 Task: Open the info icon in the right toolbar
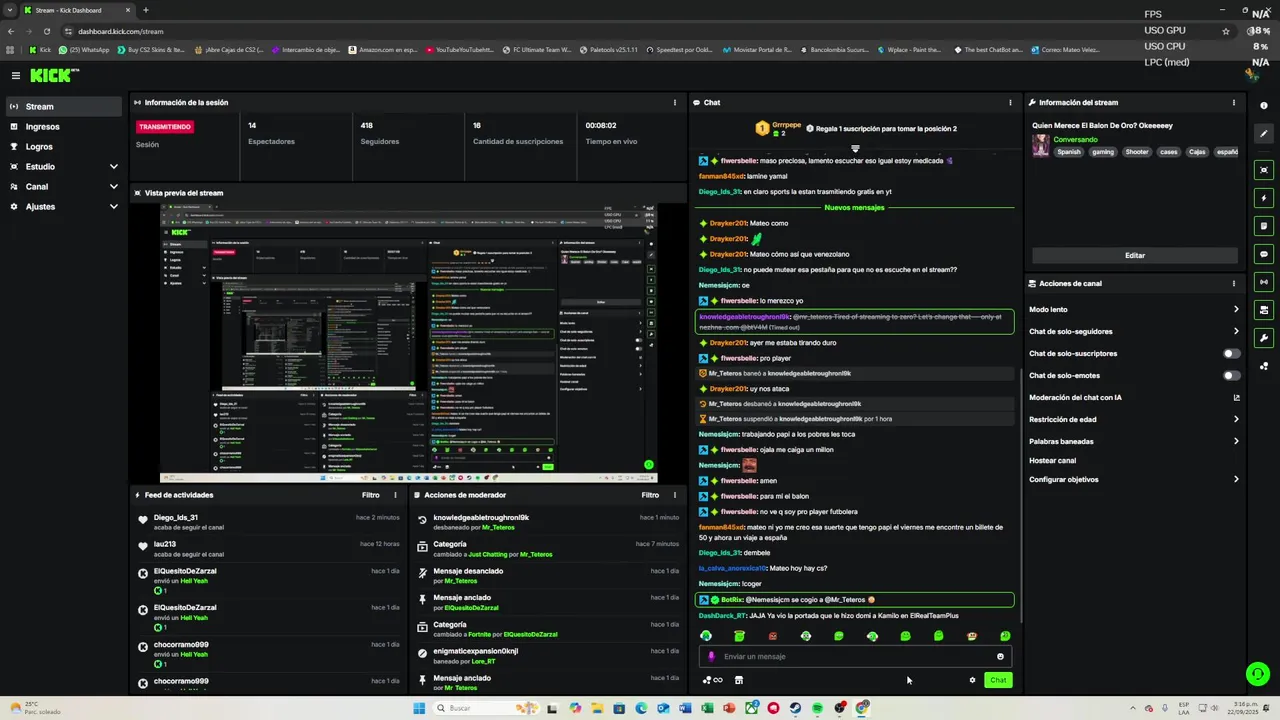(1264, 105)
